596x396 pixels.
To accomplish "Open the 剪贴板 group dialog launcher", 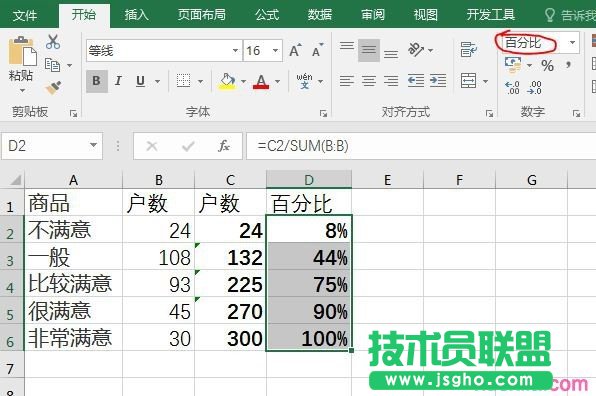I will tap(73, 113).
